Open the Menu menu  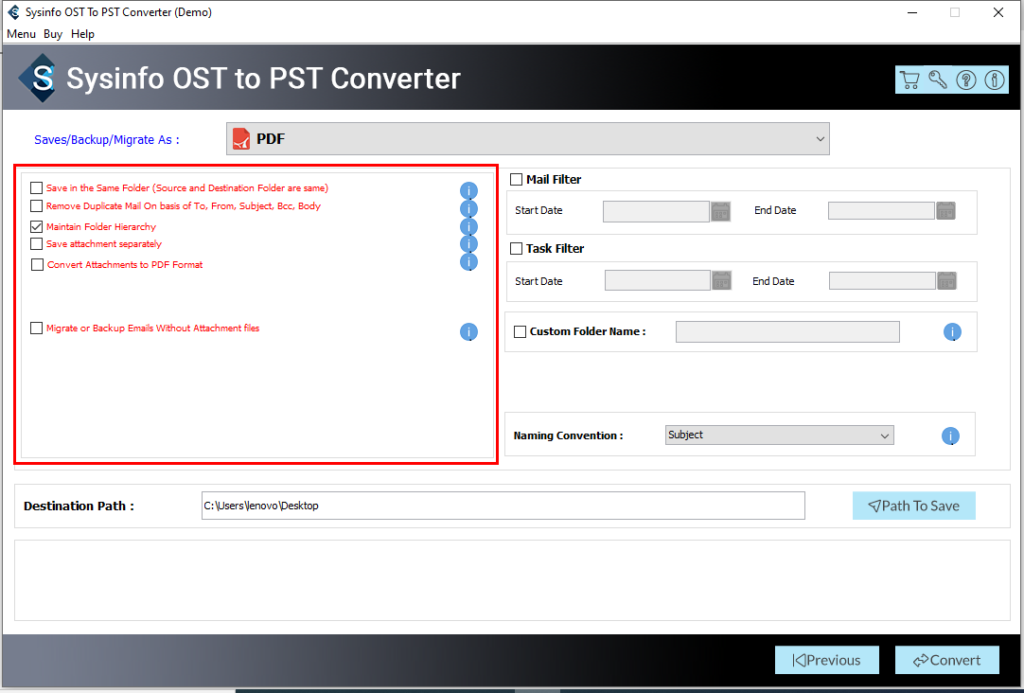pyautogui.click(x=21, y=34)
